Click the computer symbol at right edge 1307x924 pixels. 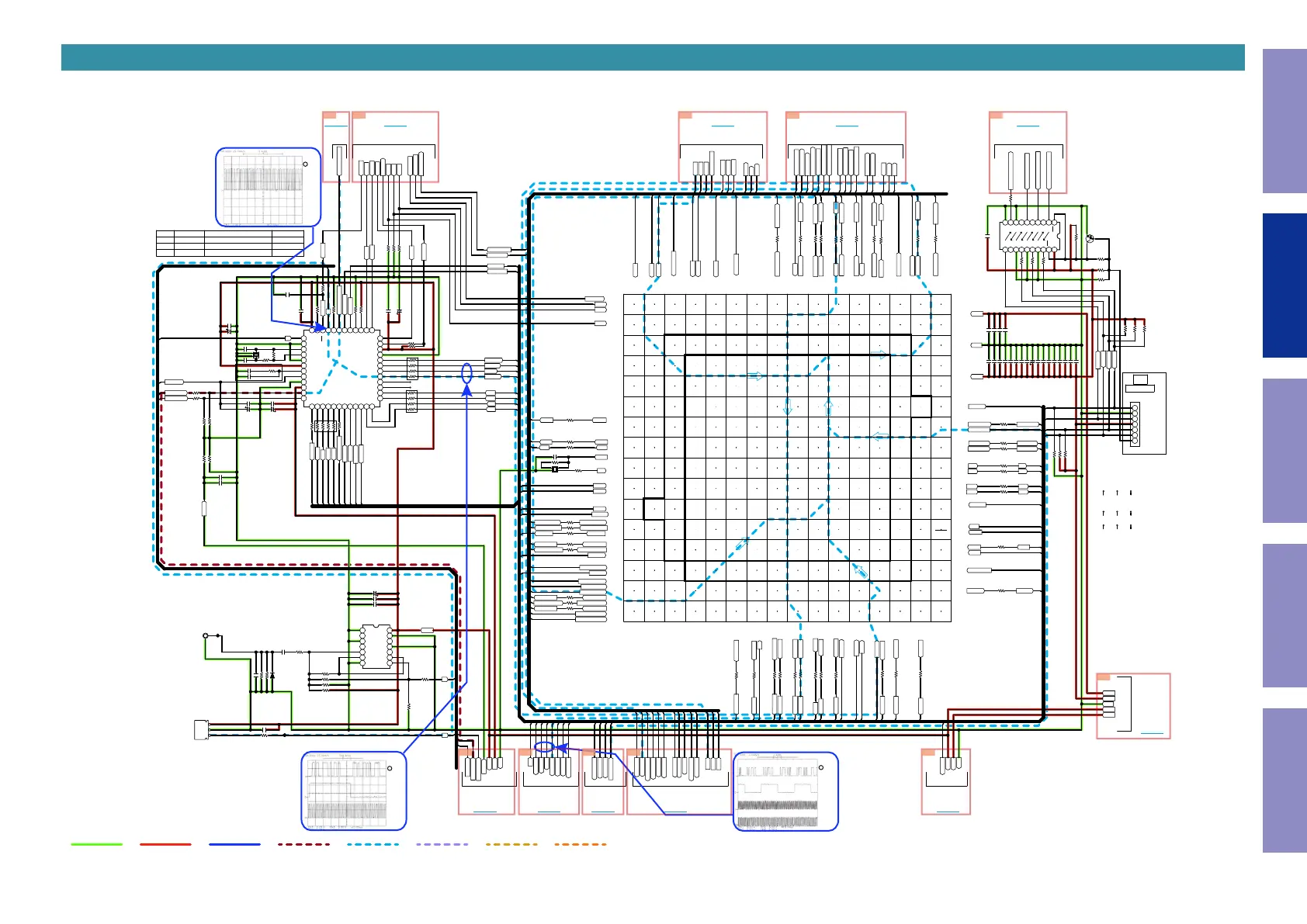(x=1140, y=380)
